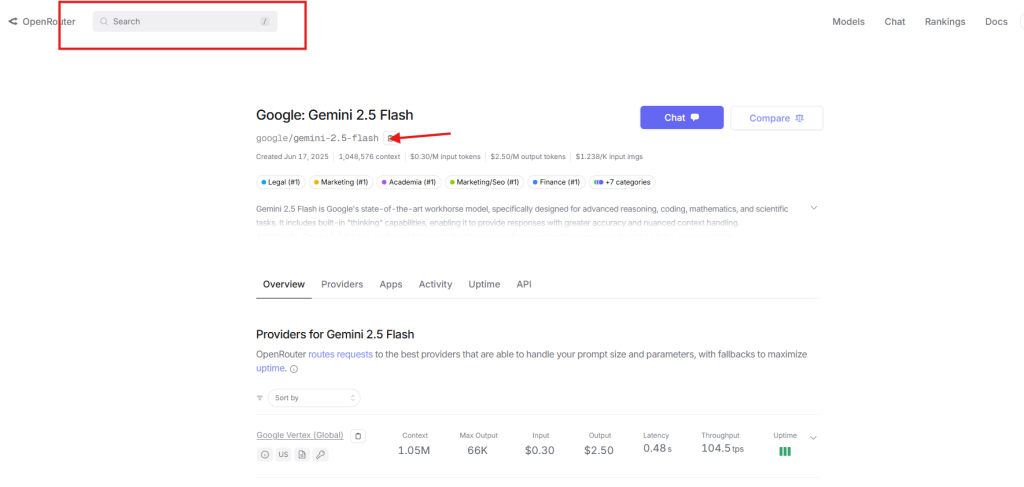This screenshot has width=1024, height=487.
Task: Open Chat in the top navigation
Action: (895, 22)
